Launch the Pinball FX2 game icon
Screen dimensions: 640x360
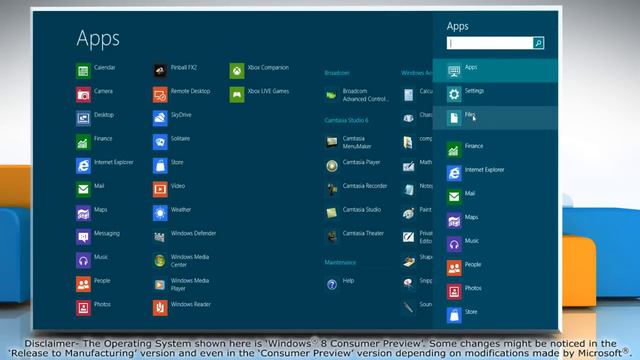pos(160,71)
